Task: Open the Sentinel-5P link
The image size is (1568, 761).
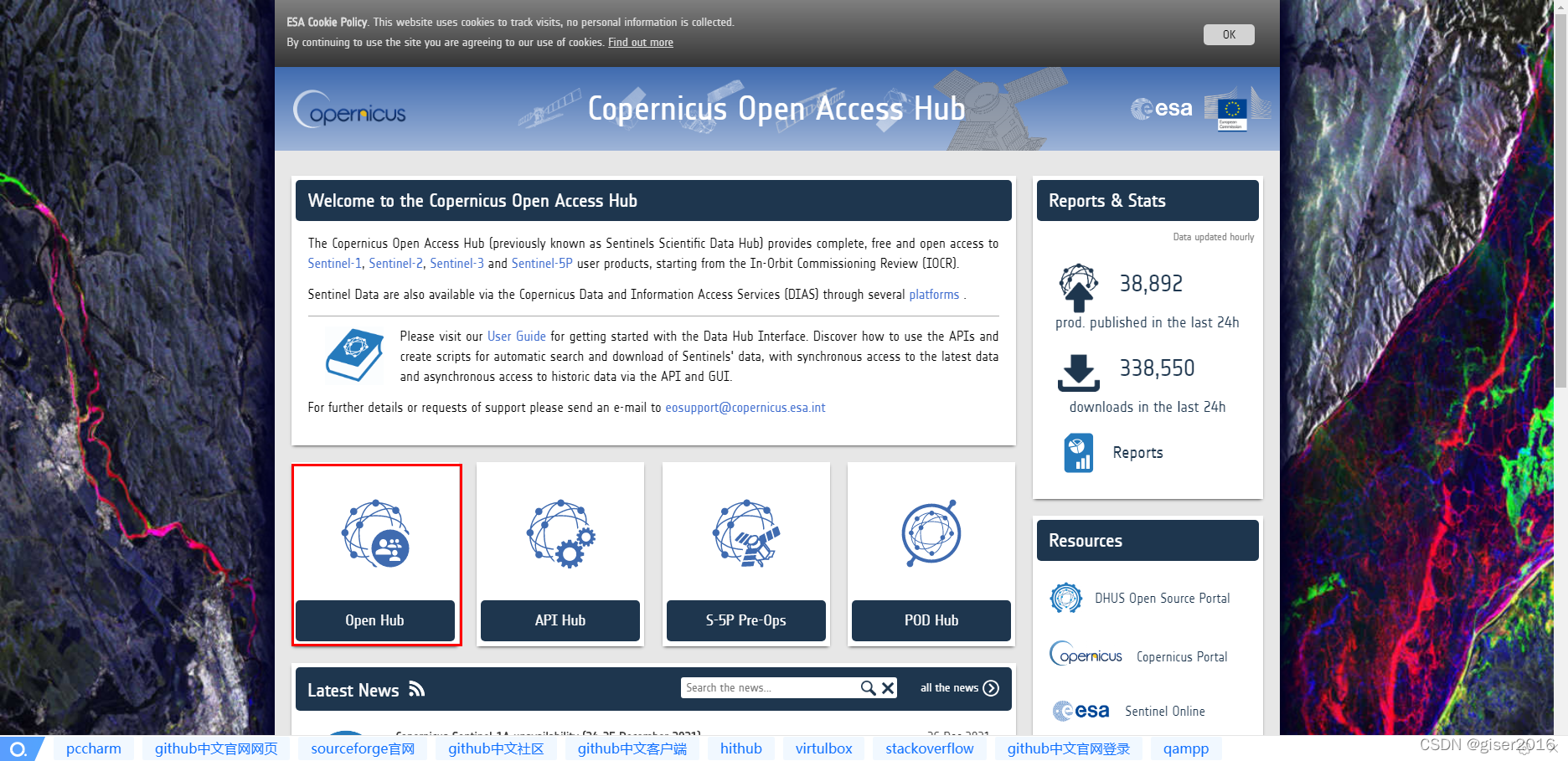Action: 542,264
